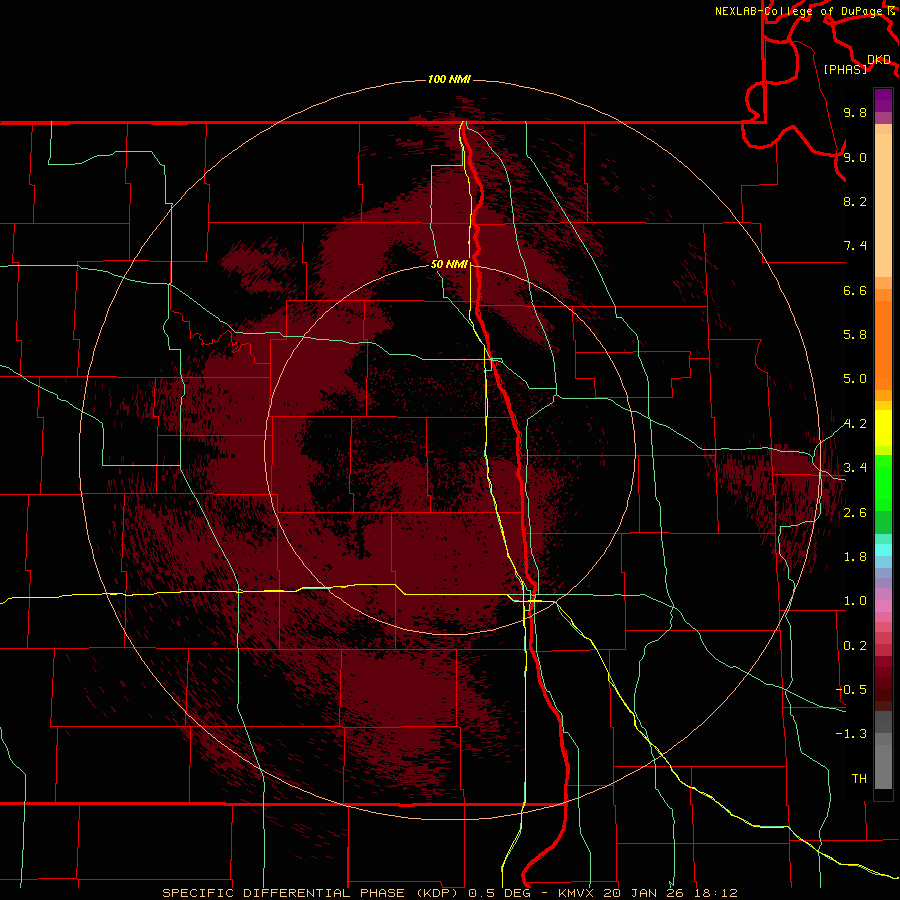The height and width of the screenshot is (900, 900).
Task: Click the 2.6 scale value
Action: pyautogui.click(x=855, y=513)
